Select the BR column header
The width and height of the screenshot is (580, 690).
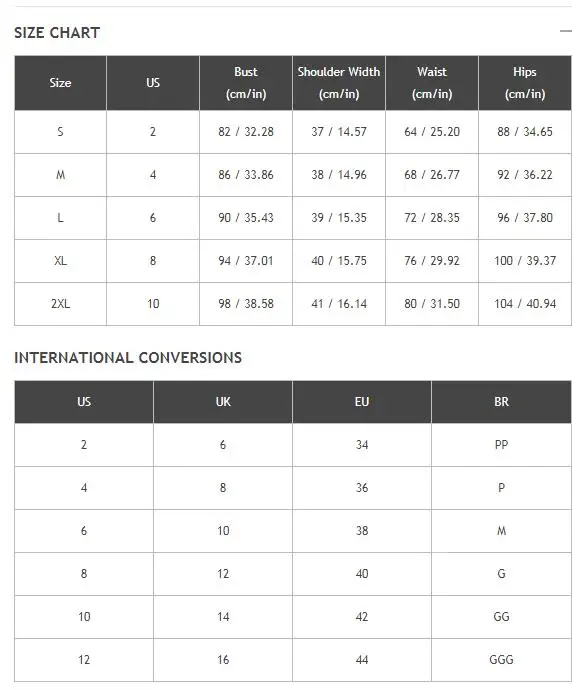tap(501, 402)
